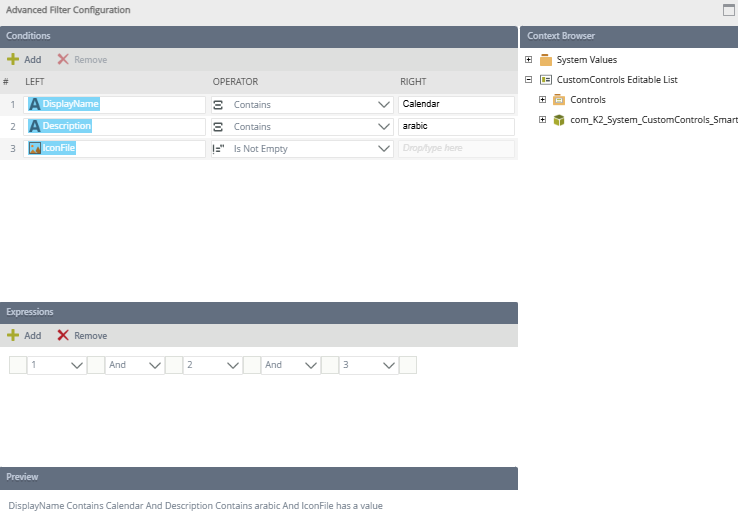Click the green plus Add icon in Conditions
The image size is (738, 529).
coord(13,59)
